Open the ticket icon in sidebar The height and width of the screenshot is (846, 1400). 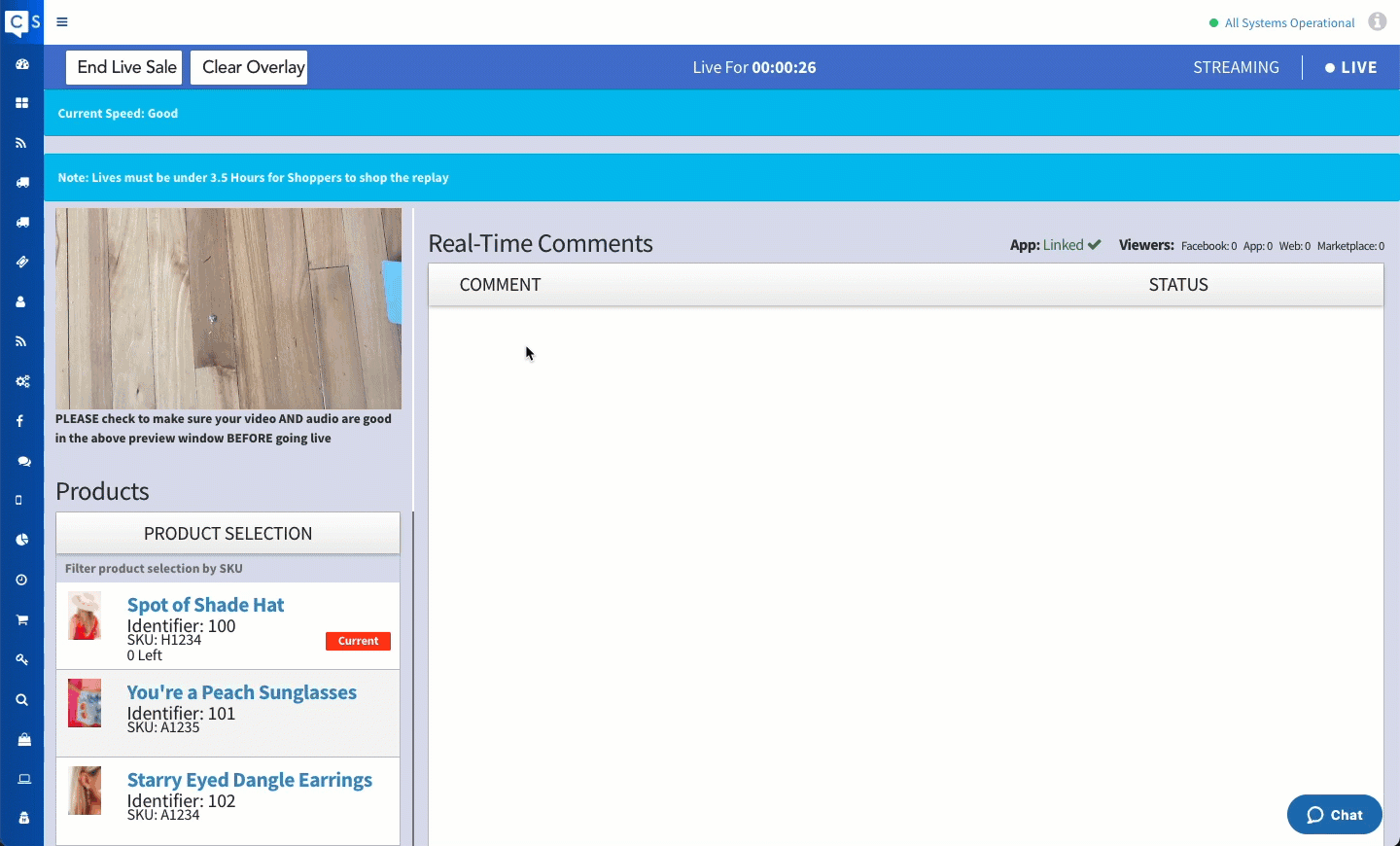coord(21,263)
